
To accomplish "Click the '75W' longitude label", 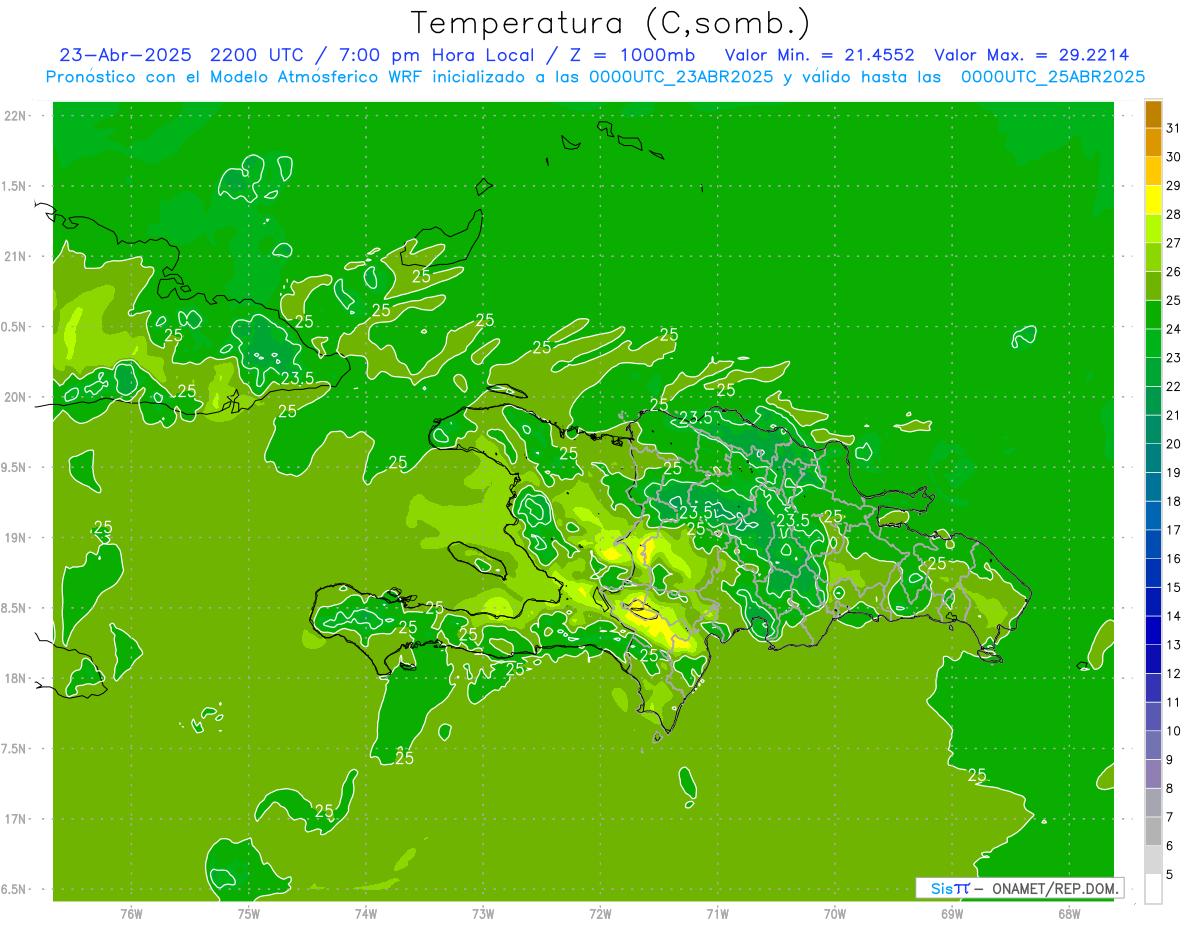I will coord(249,913).
